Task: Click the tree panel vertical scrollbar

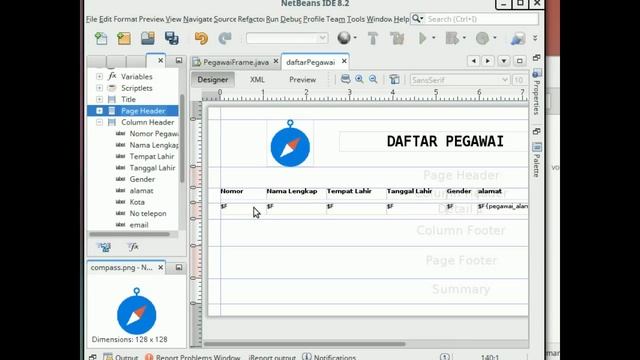Action: (x=182, y=139)
